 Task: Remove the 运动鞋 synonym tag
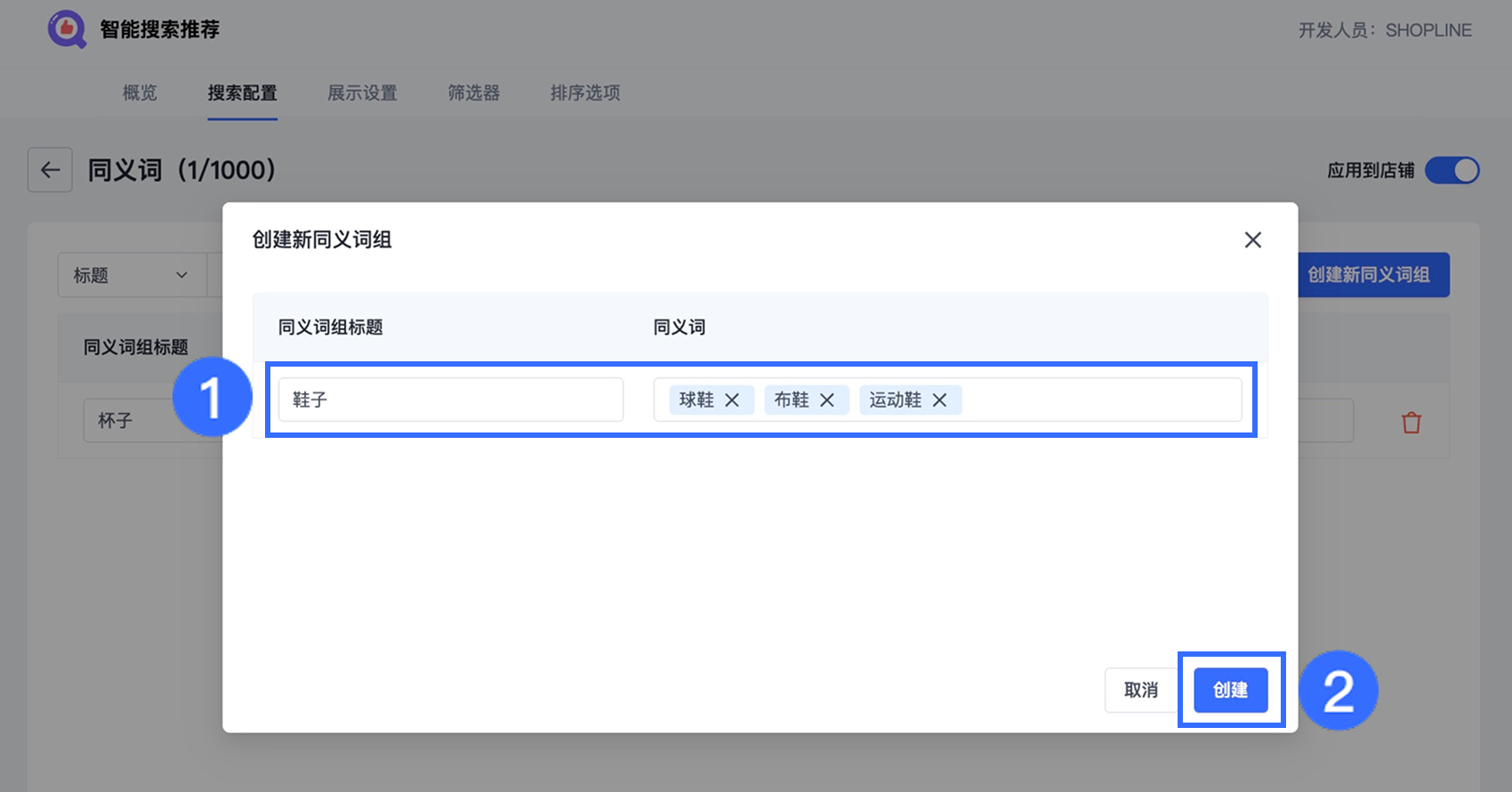coord(939,400)
